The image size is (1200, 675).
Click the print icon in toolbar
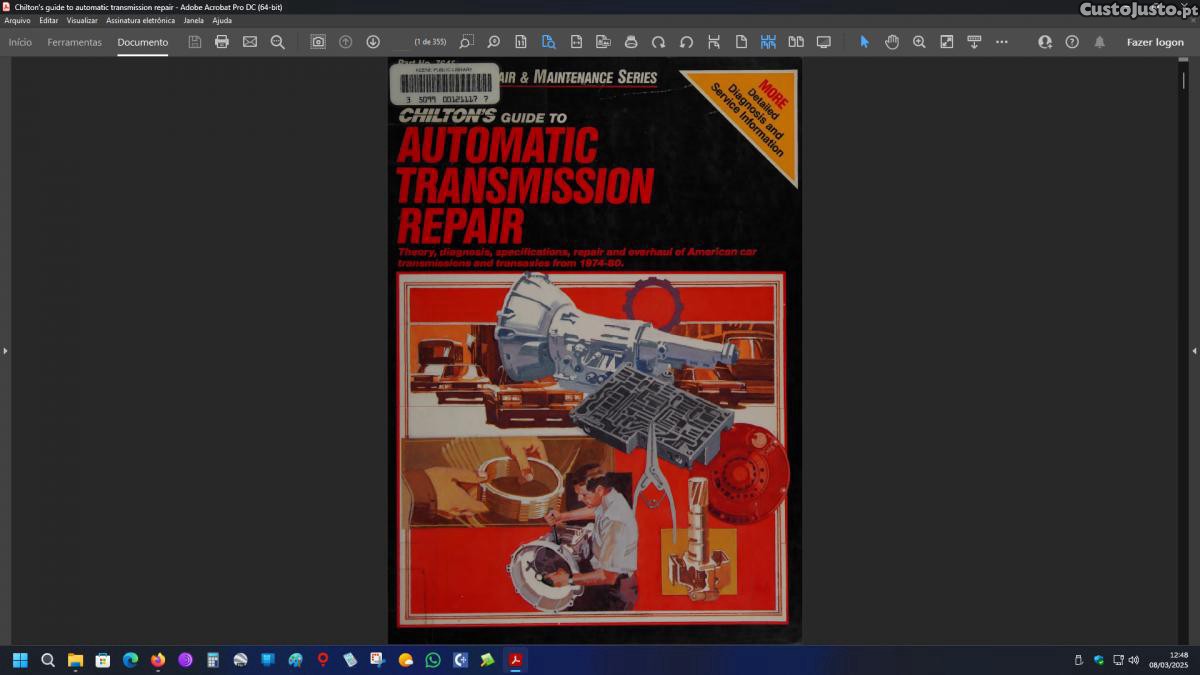[222, 42]
